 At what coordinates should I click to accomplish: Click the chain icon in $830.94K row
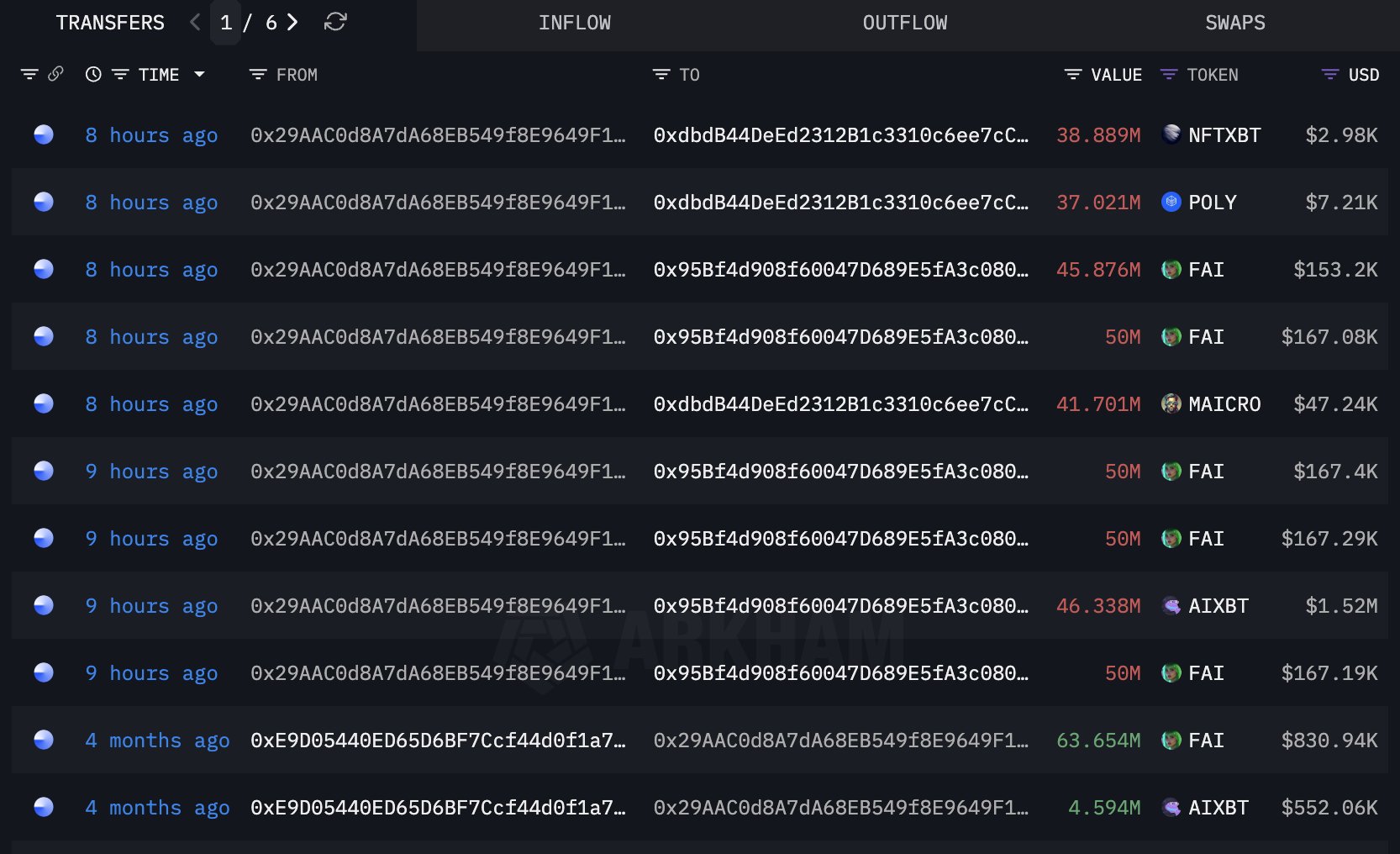click(x=44, y=740)
